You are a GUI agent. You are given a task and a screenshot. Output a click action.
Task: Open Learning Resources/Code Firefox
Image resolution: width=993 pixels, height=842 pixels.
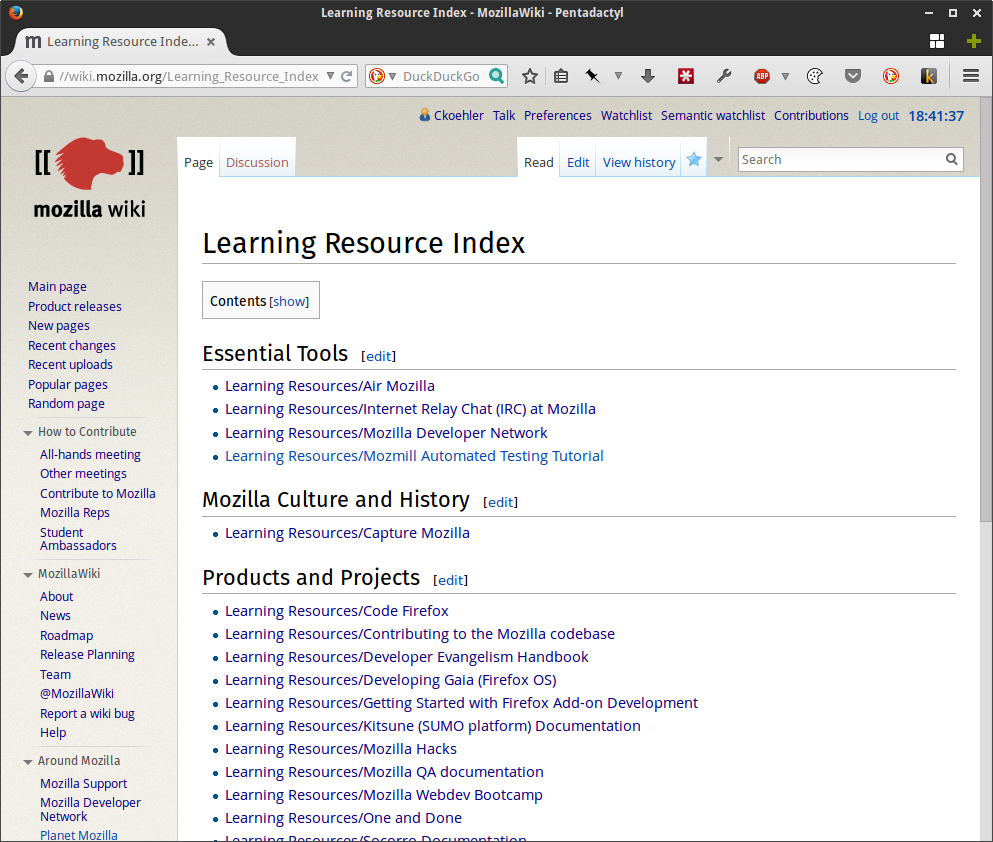tap(336, 612)
